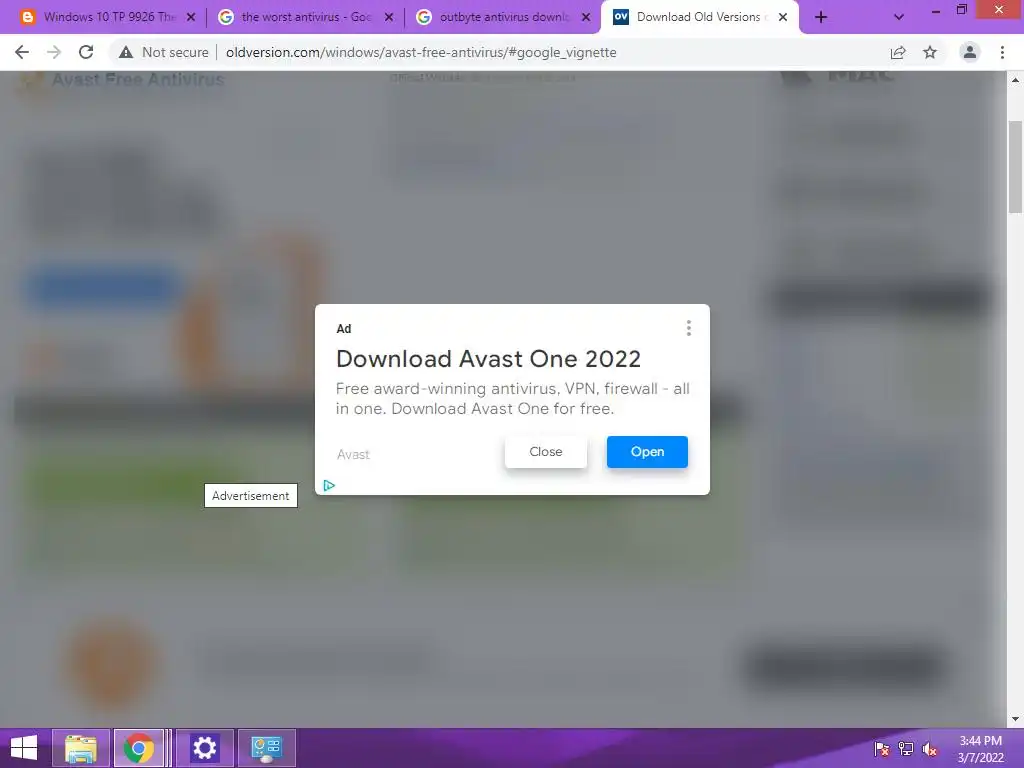
Task: Click the forward navigation arrow
Action: [54, 52]
